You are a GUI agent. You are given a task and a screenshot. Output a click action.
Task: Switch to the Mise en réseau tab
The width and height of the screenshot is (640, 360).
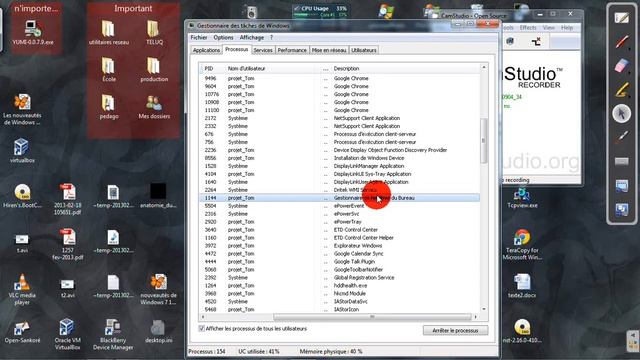point(329,50)
